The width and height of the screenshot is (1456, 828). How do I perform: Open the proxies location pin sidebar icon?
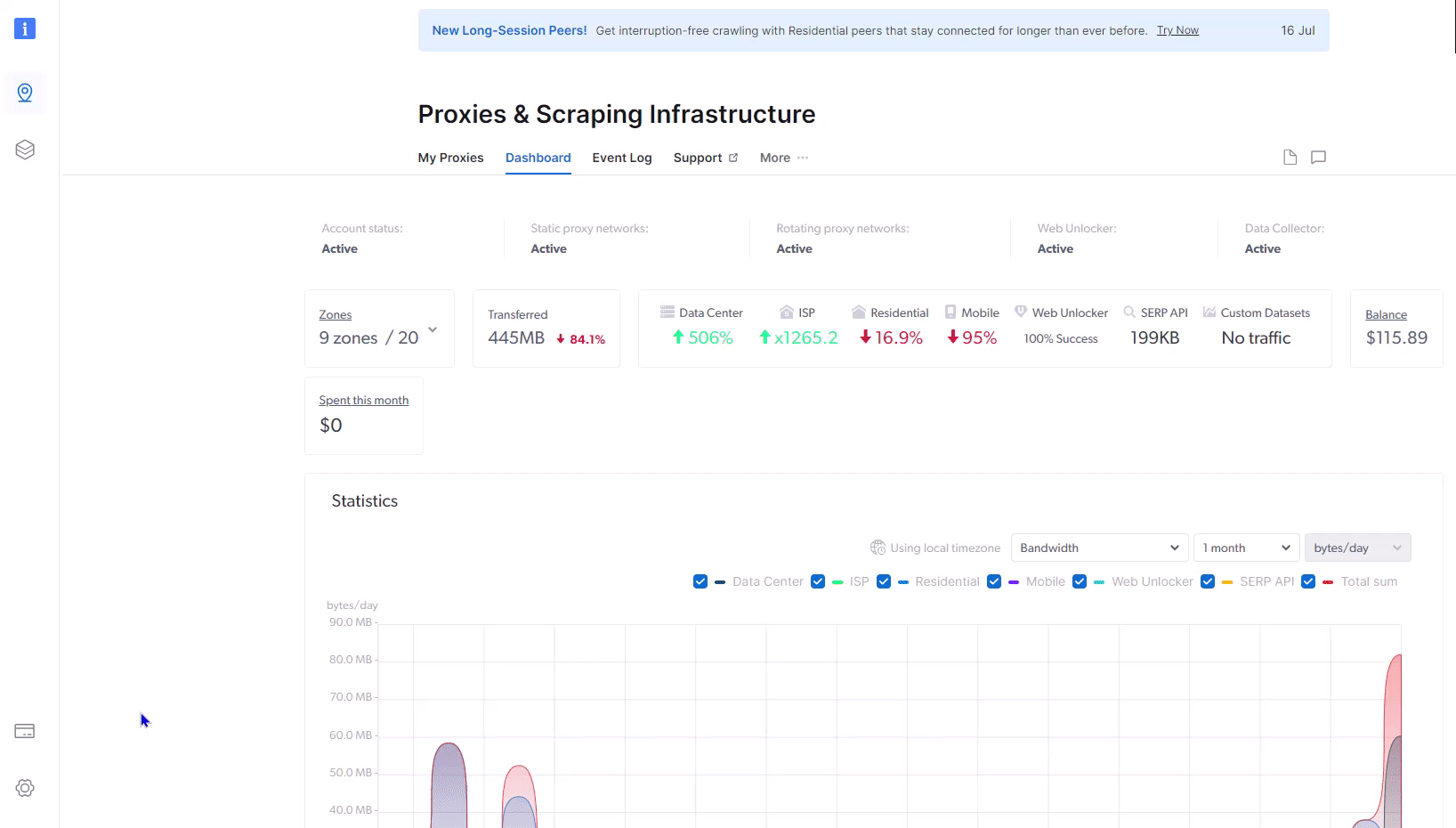point(25,93)
